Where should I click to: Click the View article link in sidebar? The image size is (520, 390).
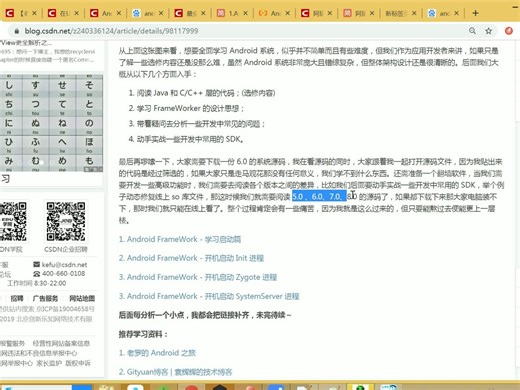26,43
